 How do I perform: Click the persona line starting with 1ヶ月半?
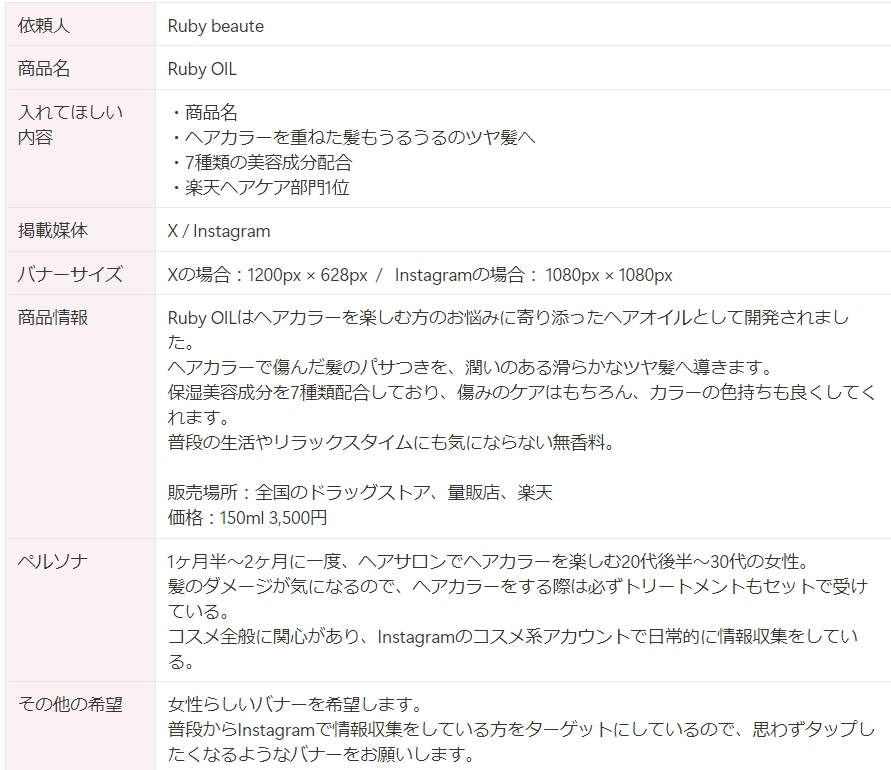[489, 561]
